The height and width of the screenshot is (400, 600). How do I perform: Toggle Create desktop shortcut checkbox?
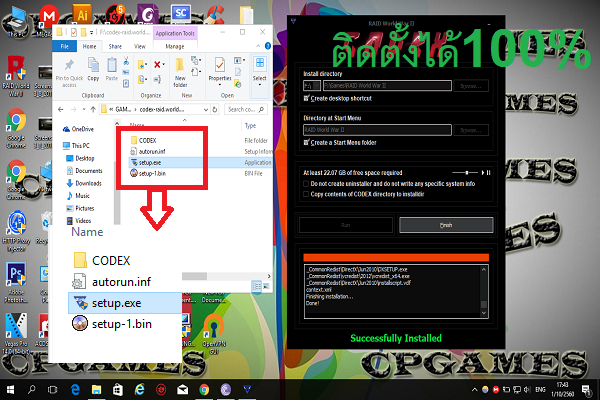[x=306, y=98]
